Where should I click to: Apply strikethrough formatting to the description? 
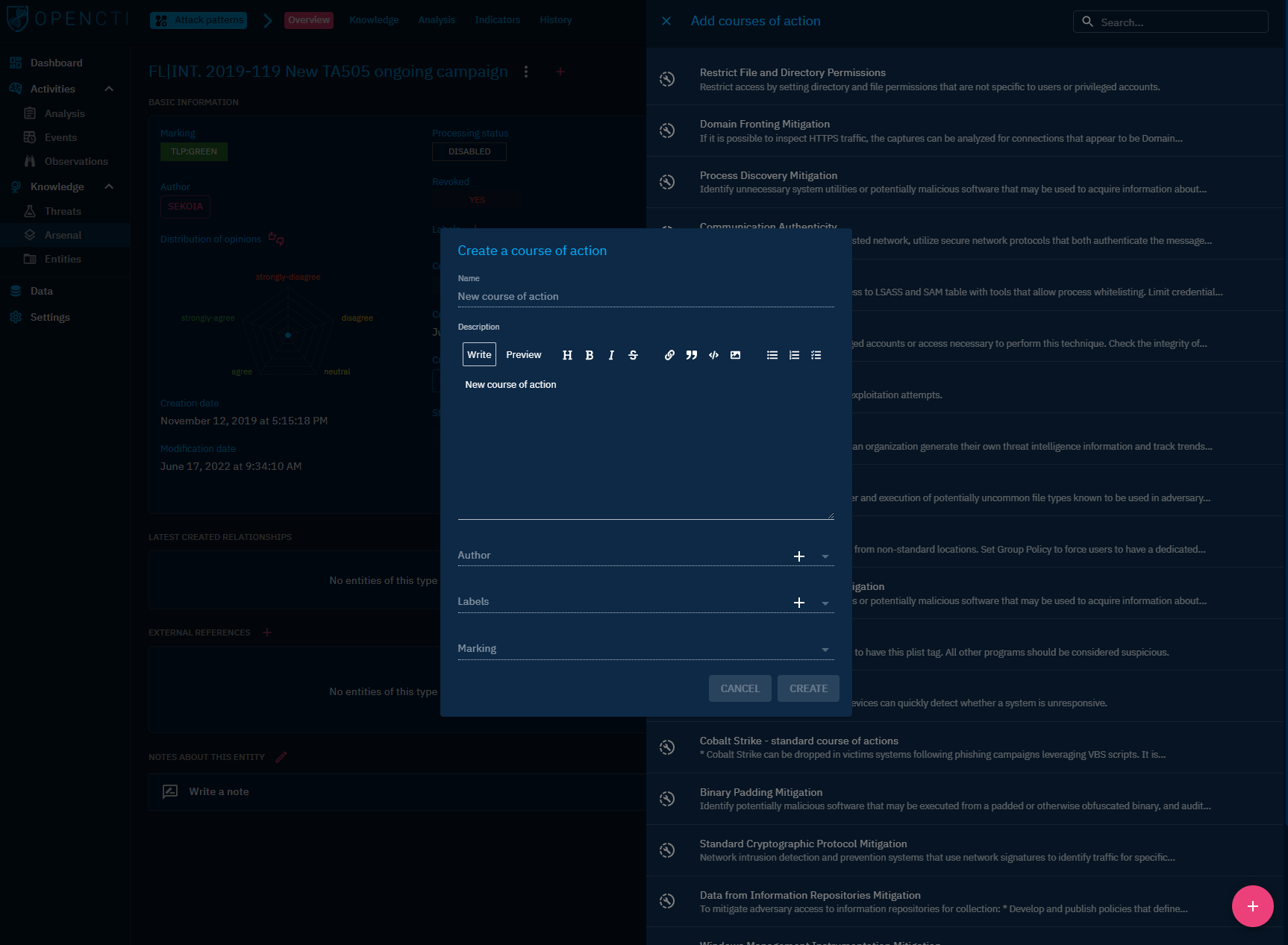coord(633,355)
